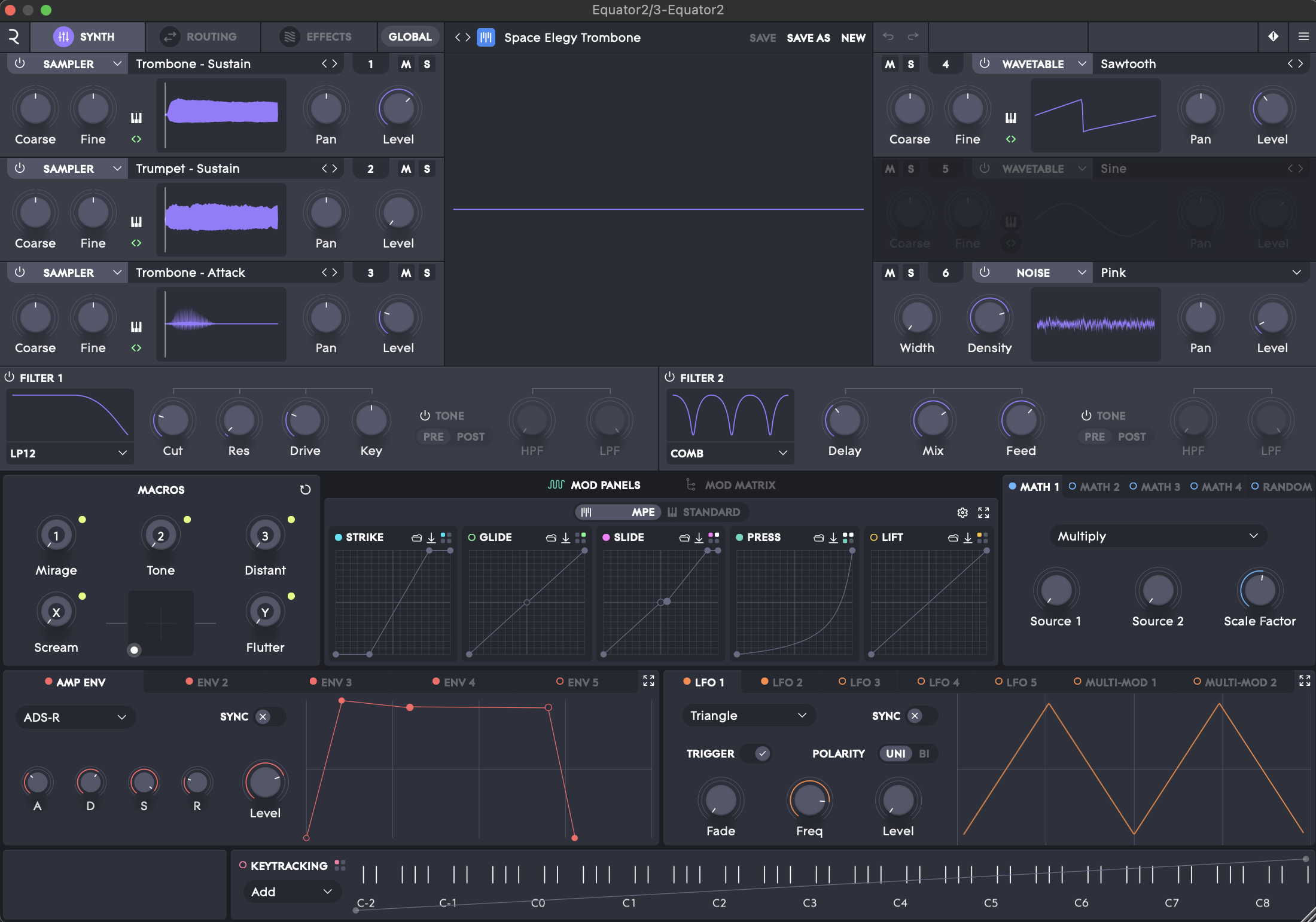Expand the LFO display fullscreen icon
1316x922 pixels.
pyautogui.click(x=1305, y=681)
